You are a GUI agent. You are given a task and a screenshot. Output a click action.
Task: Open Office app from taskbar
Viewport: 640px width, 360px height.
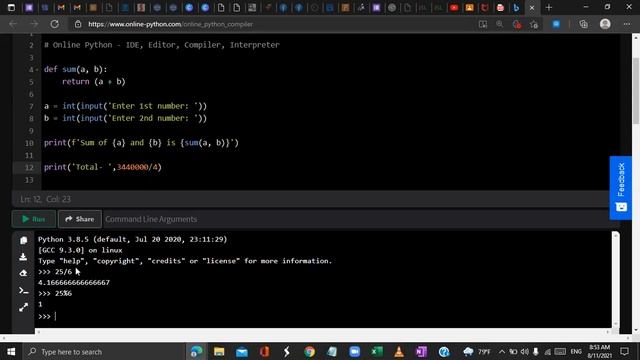(x=264, y=351)
